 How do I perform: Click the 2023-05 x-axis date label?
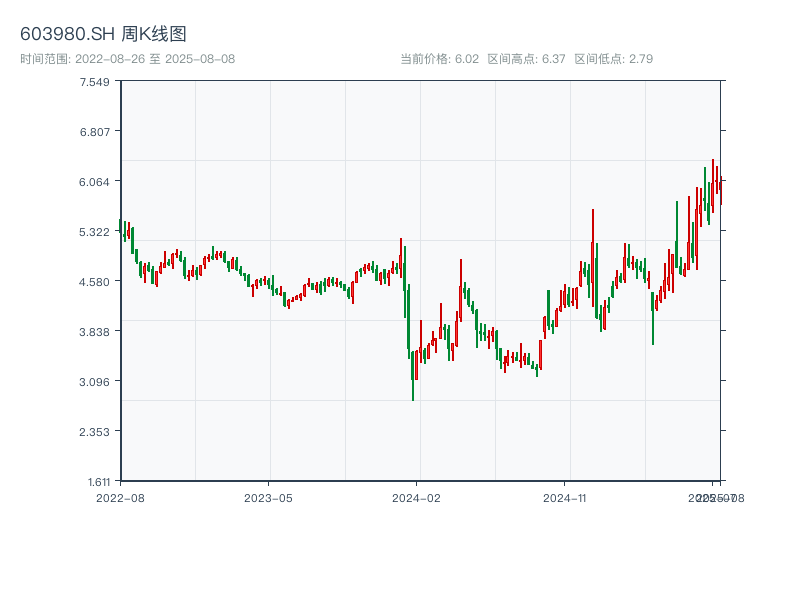pos(268,497)
